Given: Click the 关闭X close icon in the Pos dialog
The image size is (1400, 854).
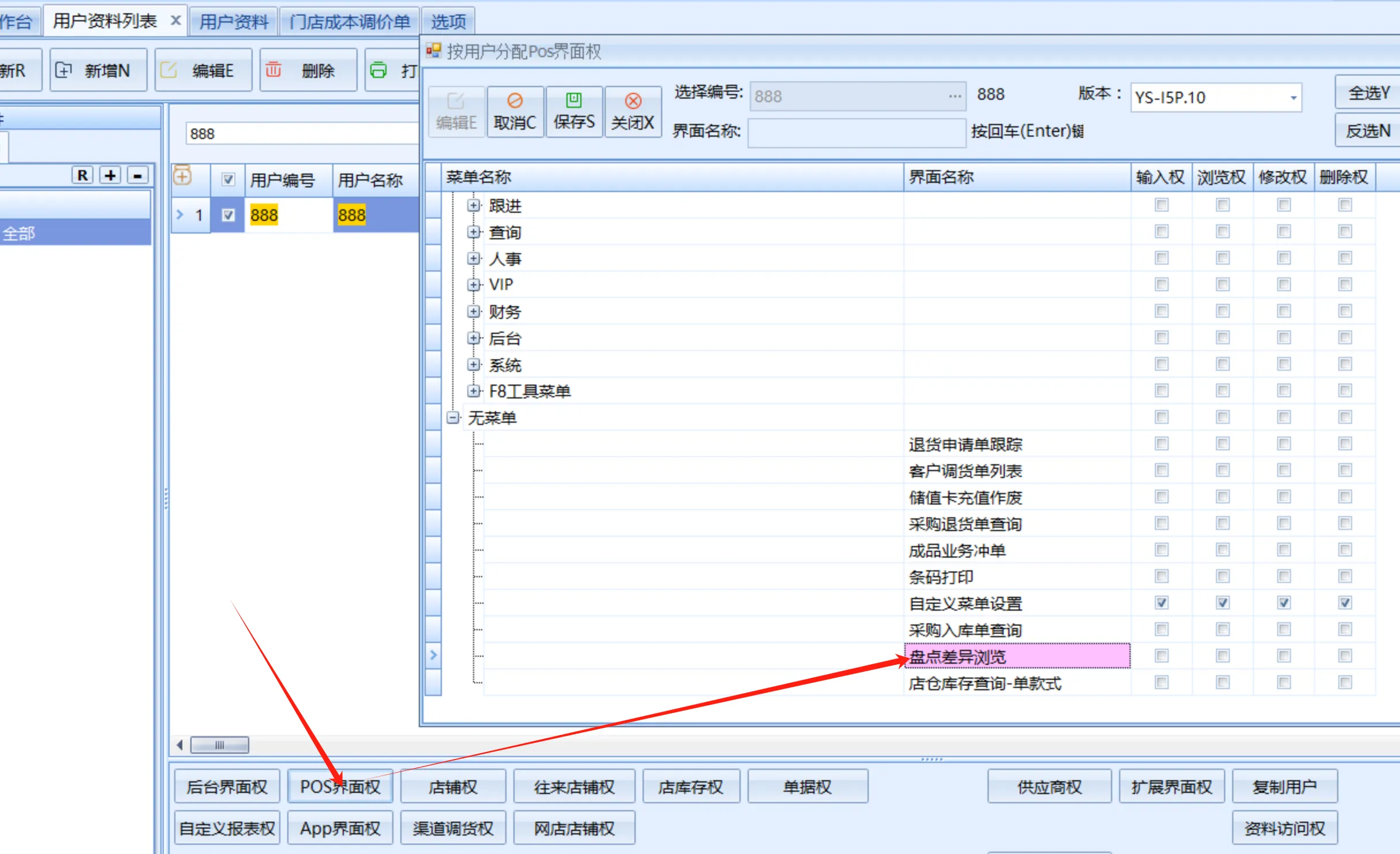Looking at the screenshot, I should (x=633, y=101).
